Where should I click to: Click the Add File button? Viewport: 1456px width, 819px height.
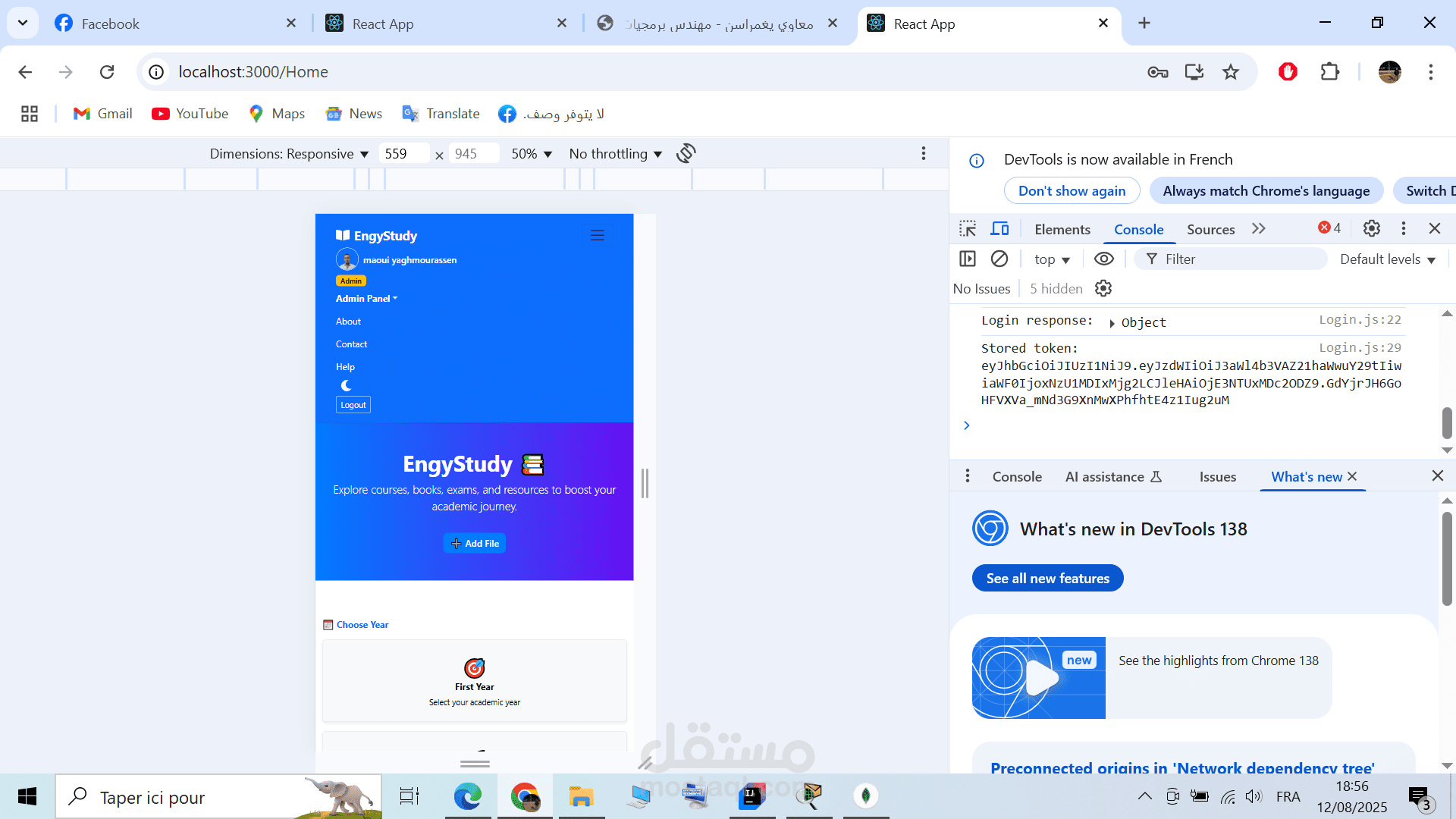coord(475,544)
